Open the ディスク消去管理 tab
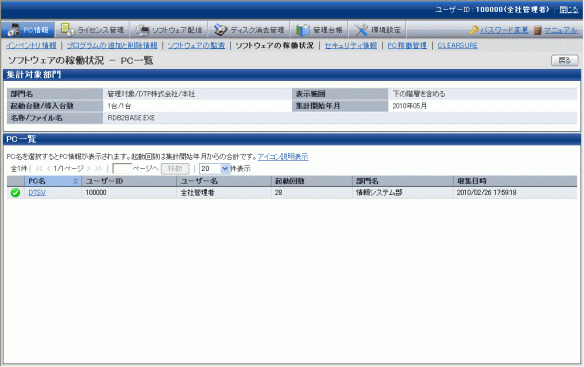The image size is (584, 367). (249, 29)
